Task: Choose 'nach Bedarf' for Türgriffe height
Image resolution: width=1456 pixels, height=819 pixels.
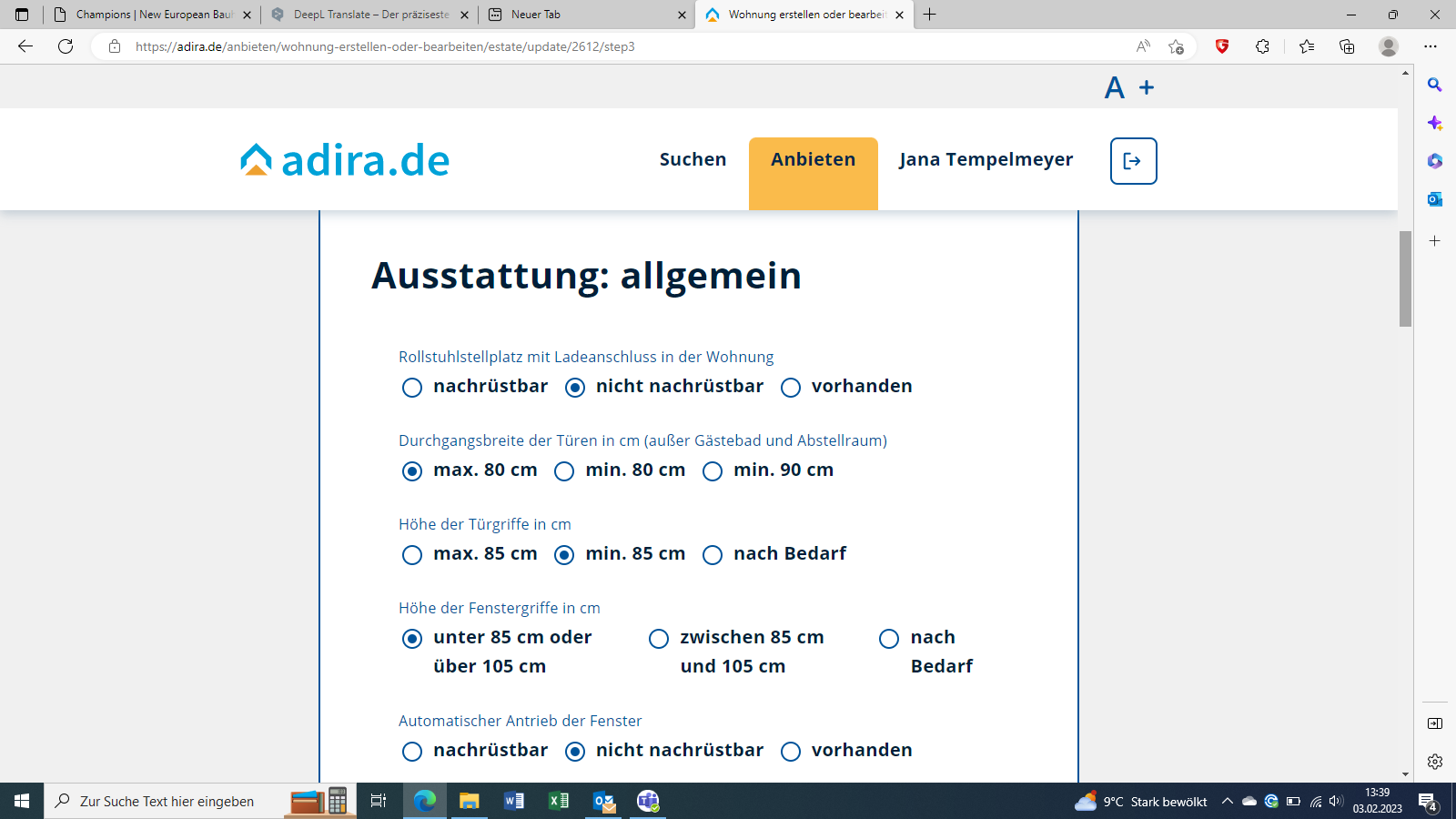Action: tap(713, 555)
